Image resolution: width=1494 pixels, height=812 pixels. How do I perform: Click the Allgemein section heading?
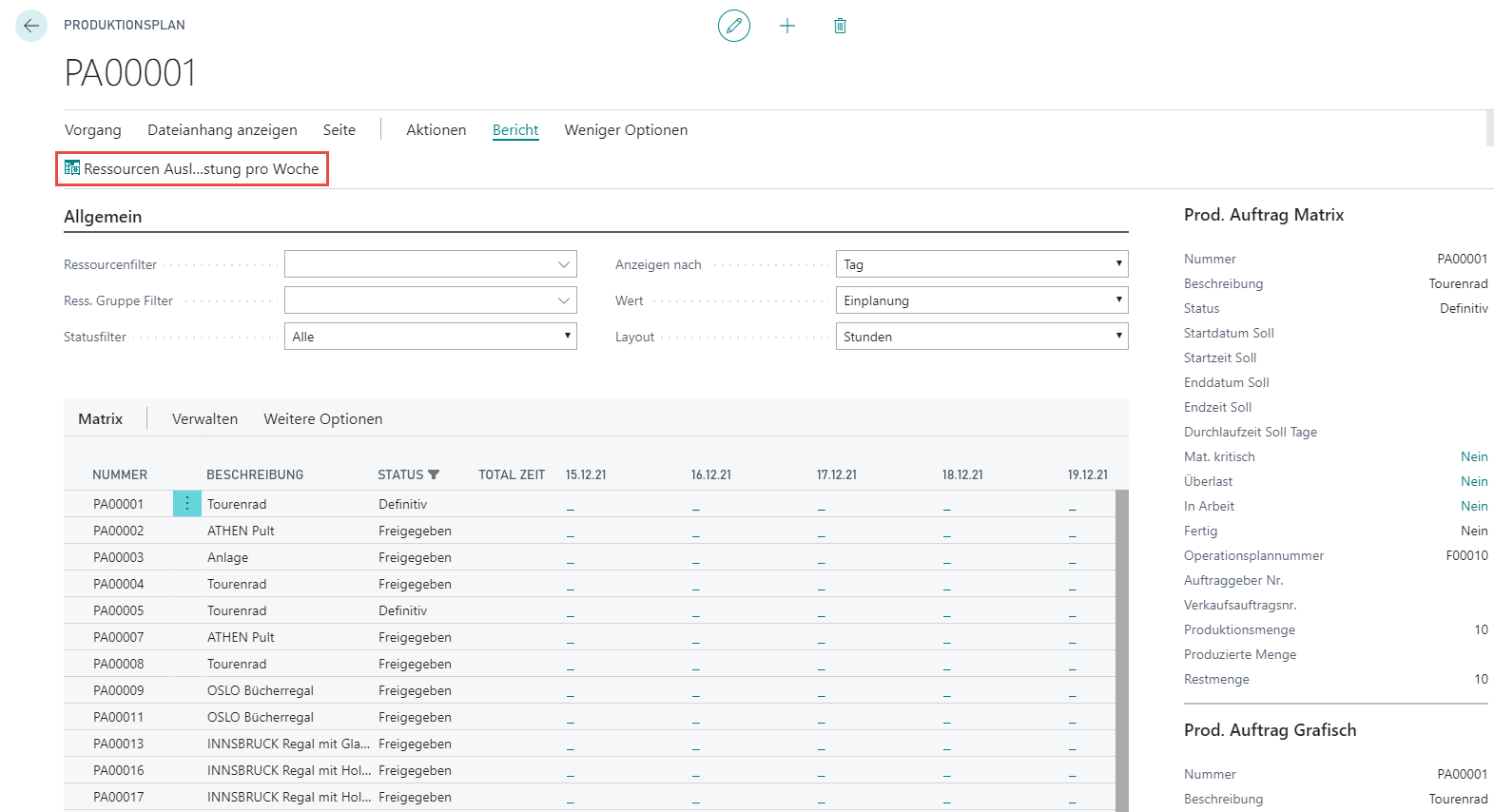click(x=103, y=217)
